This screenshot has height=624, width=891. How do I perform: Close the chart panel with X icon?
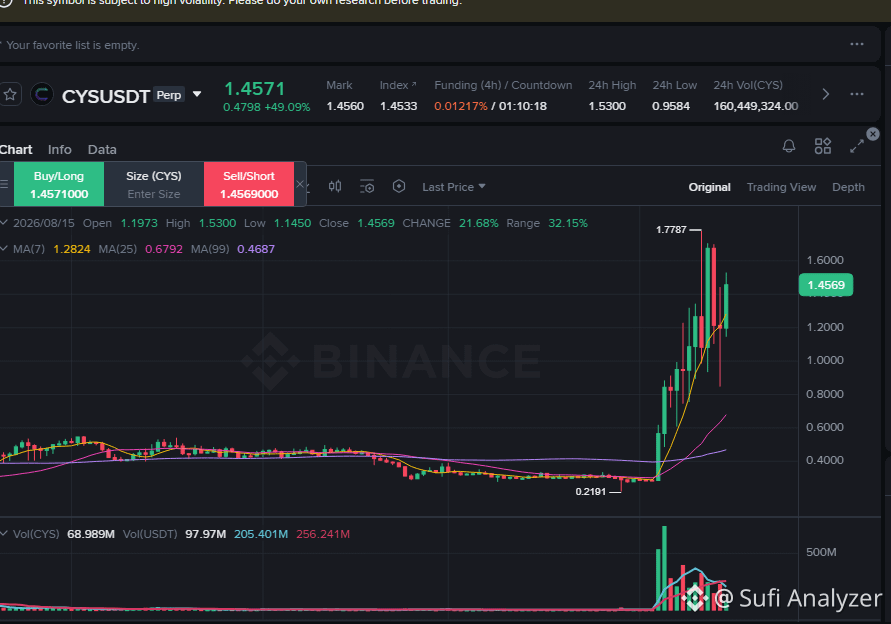tap(873, 134)
